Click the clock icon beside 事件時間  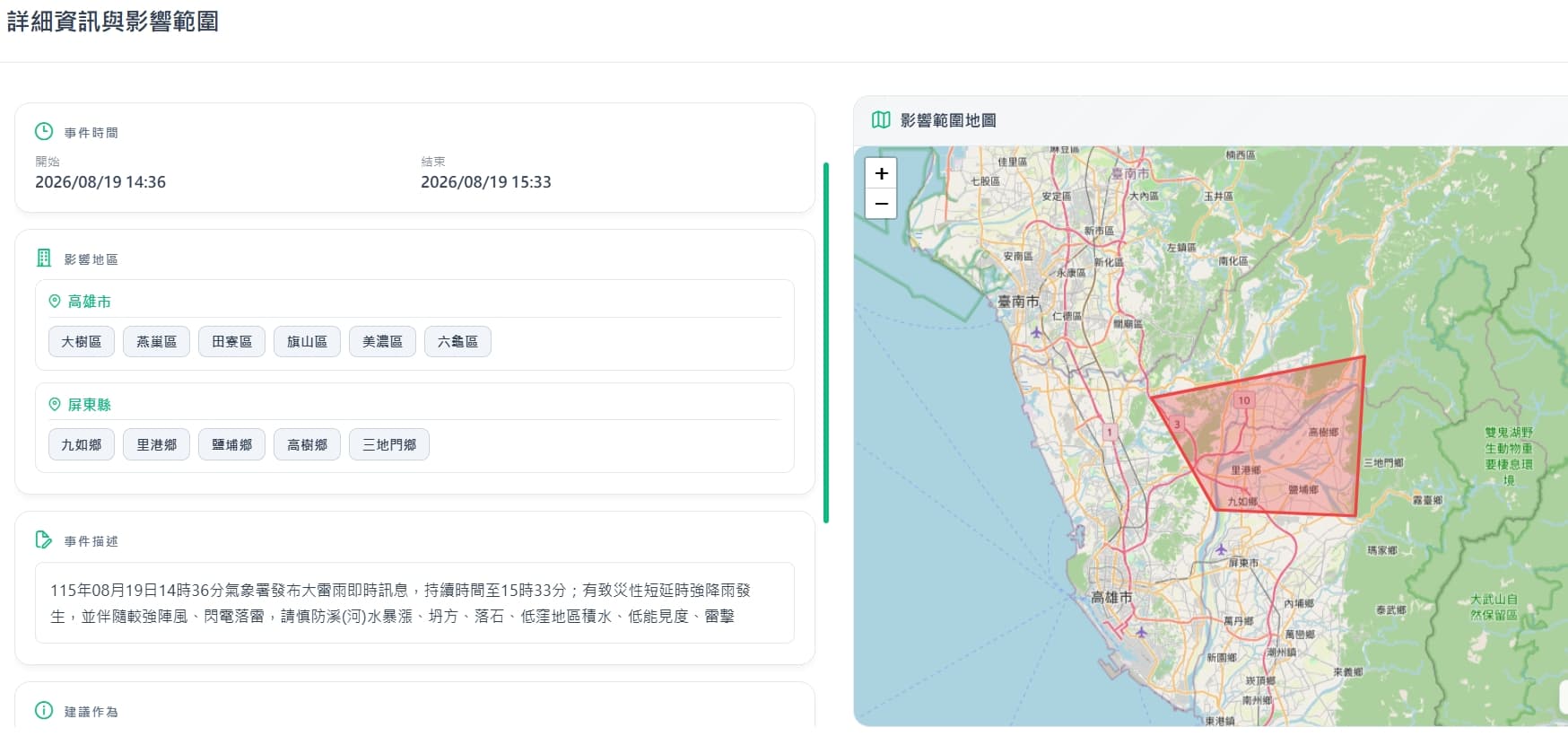point(44,131)
